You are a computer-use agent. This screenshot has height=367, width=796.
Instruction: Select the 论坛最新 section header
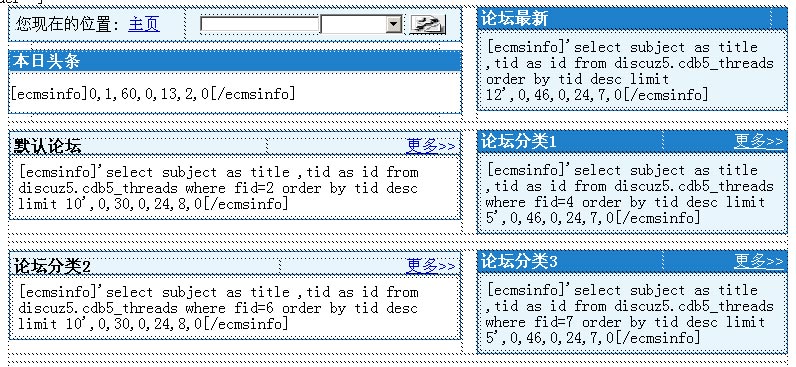(632, 19)
